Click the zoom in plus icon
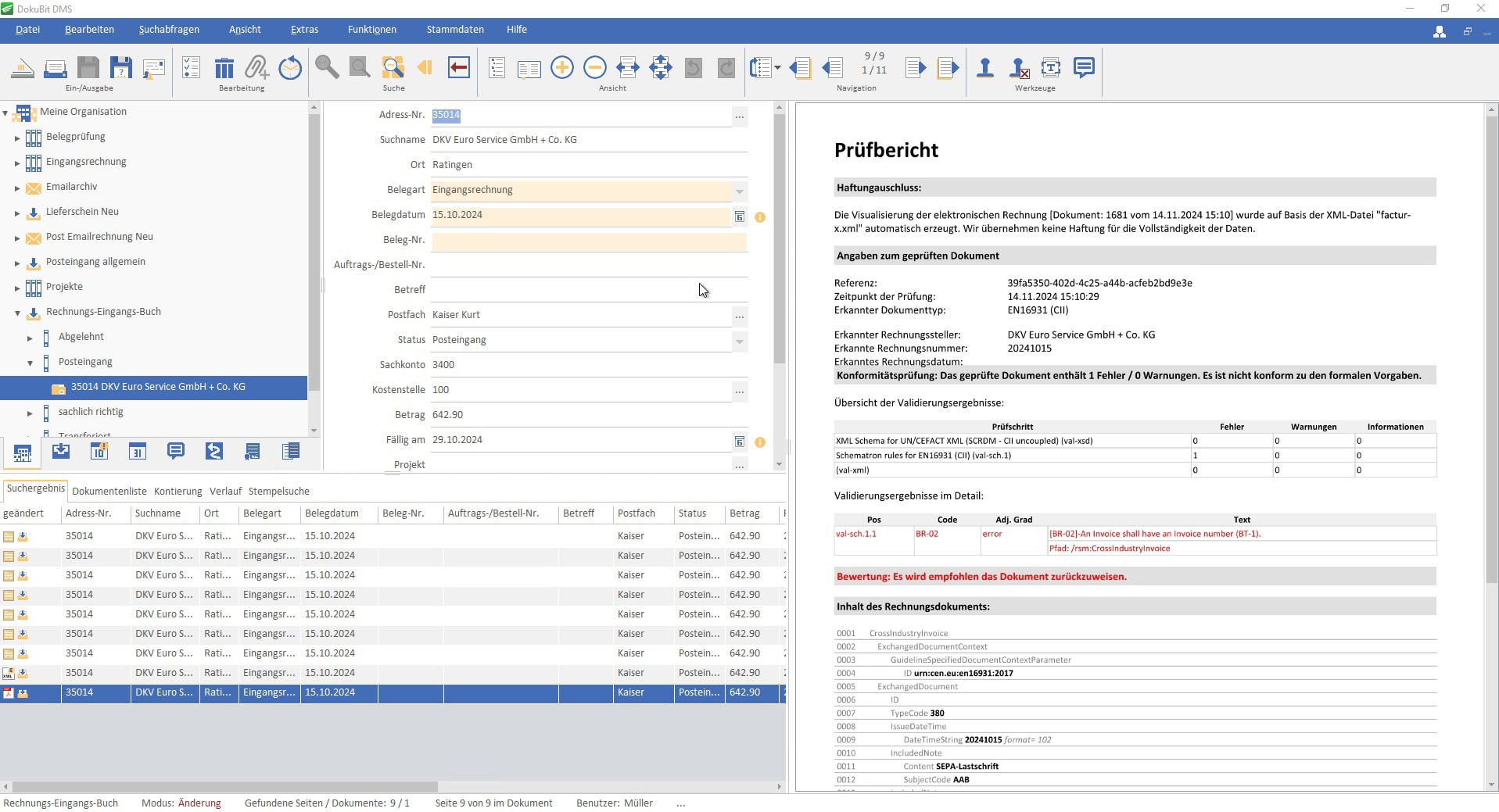This screenshot has height=812, width=1499. click(561, 68)
